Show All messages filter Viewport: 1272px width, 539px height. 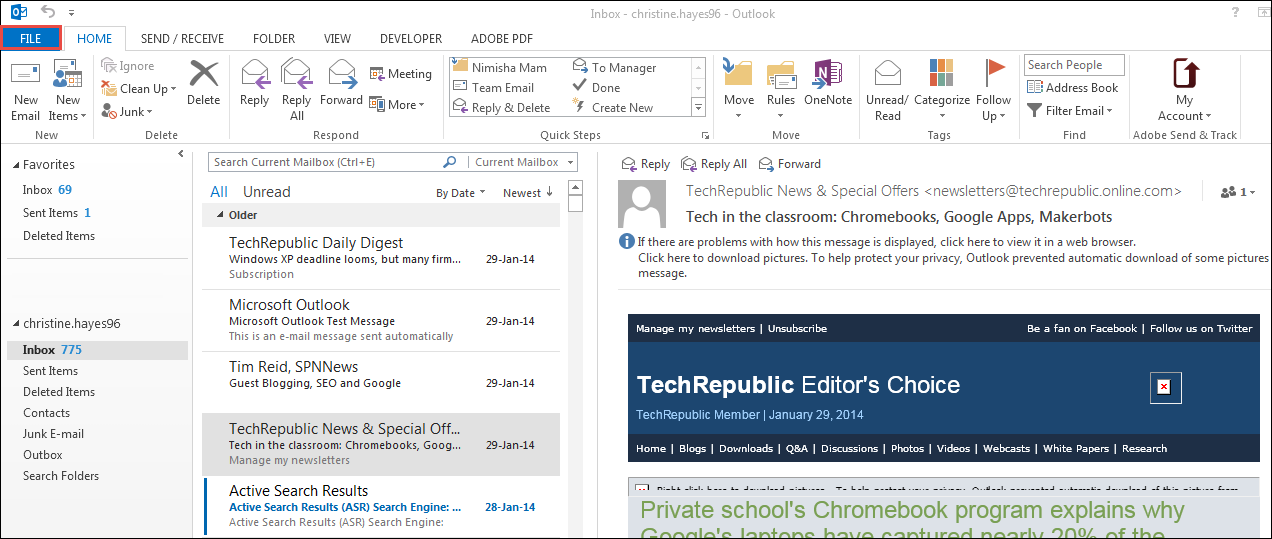(x=219, y=192)
